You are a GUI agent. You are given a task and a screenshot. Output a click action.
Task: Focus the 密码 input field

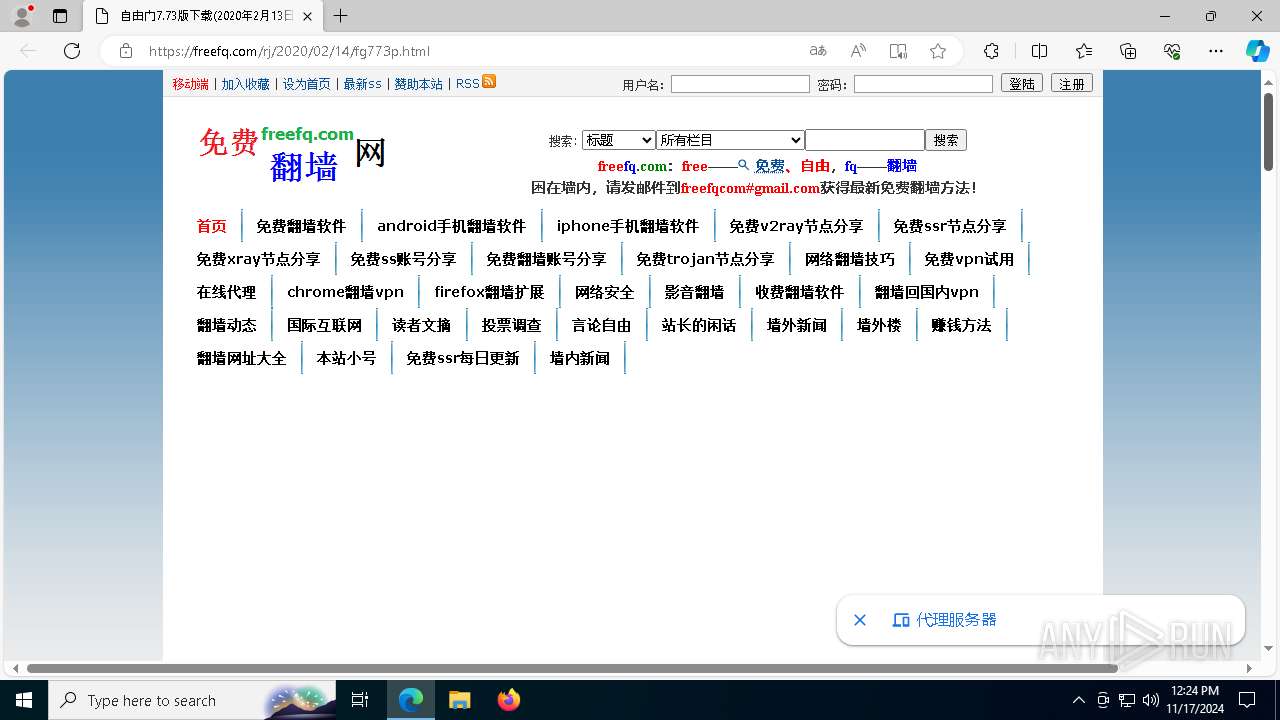tap(923, 84)
